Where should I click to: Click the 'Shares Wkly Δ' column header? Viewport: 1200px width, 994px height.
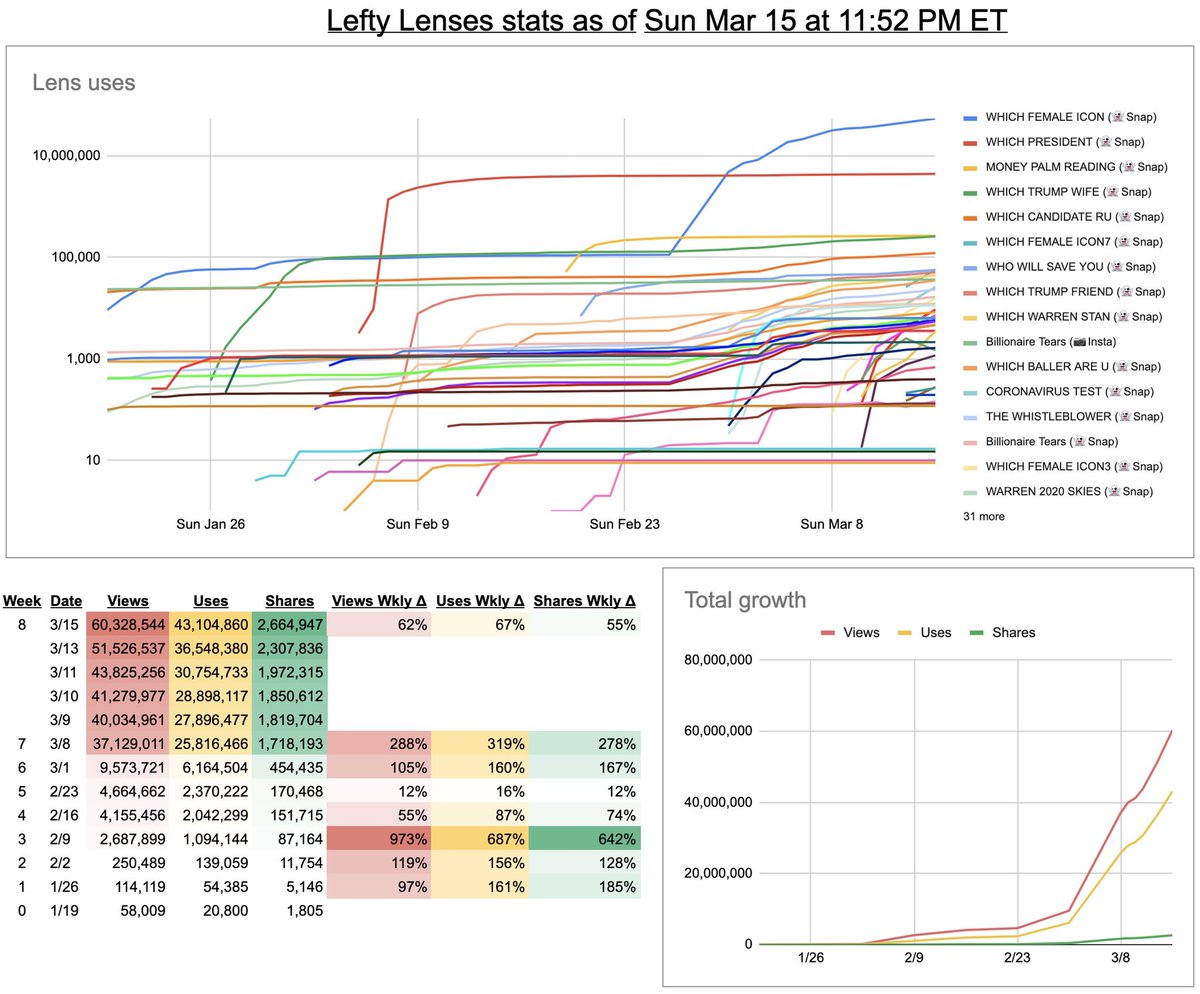pyautogui.click(x=584, y=601)
